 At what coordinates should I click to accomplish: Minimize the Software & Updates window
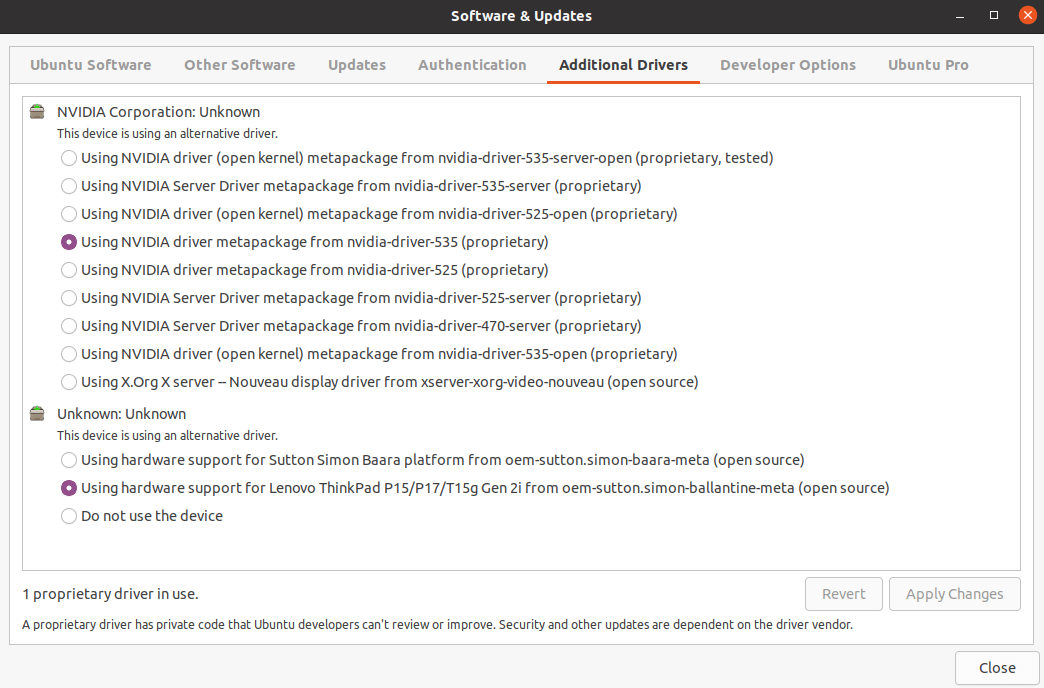pyautogui.click(x=959, y=16)
